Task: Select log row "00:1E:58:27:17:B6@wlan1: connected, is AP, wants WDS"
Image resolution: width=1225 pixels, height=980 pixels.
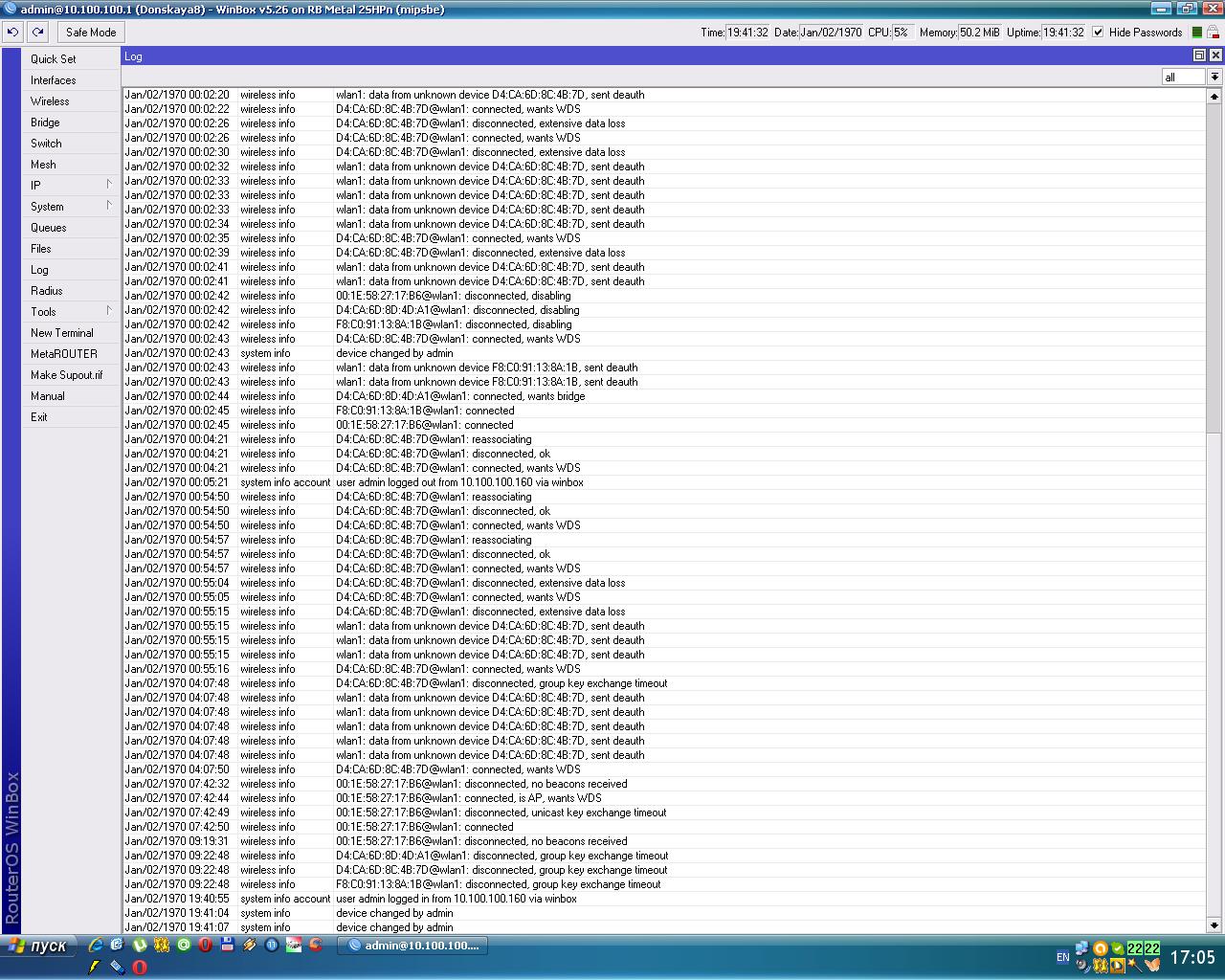Action: tap(664, 798)
